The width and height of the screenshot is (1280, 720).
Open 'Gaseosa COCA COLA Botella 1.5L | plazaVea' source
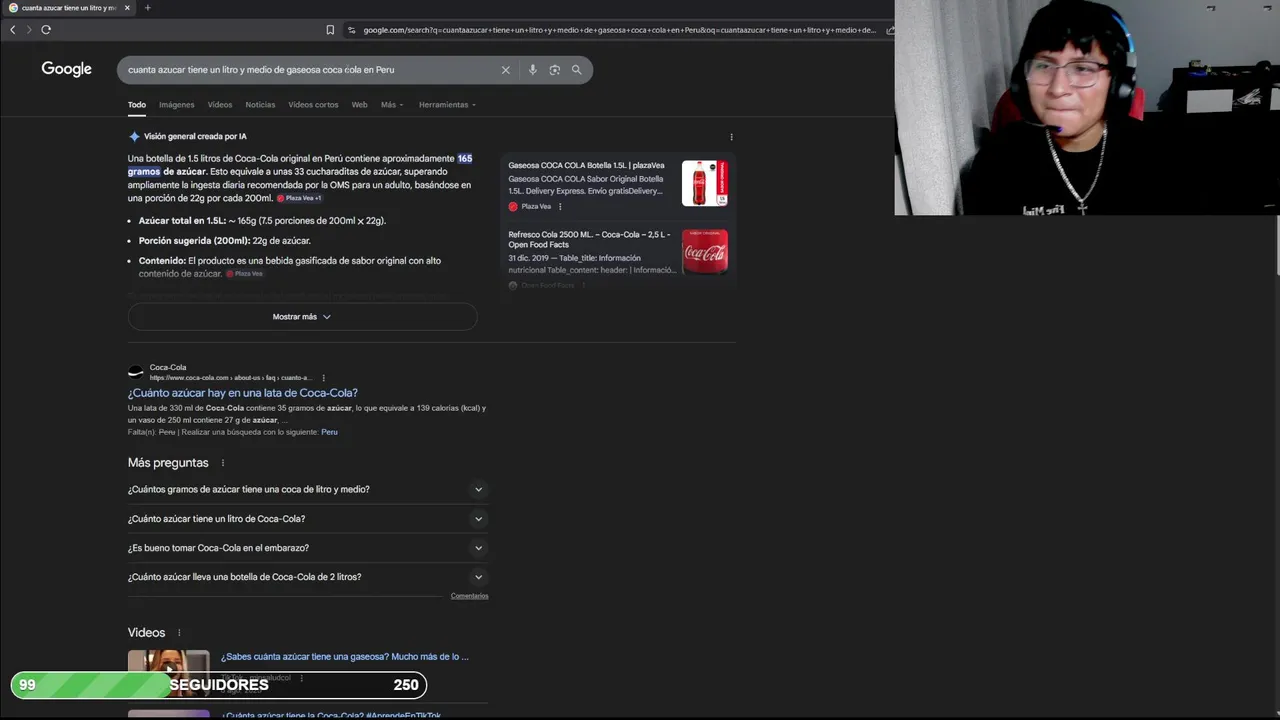(x=586, y=166)
